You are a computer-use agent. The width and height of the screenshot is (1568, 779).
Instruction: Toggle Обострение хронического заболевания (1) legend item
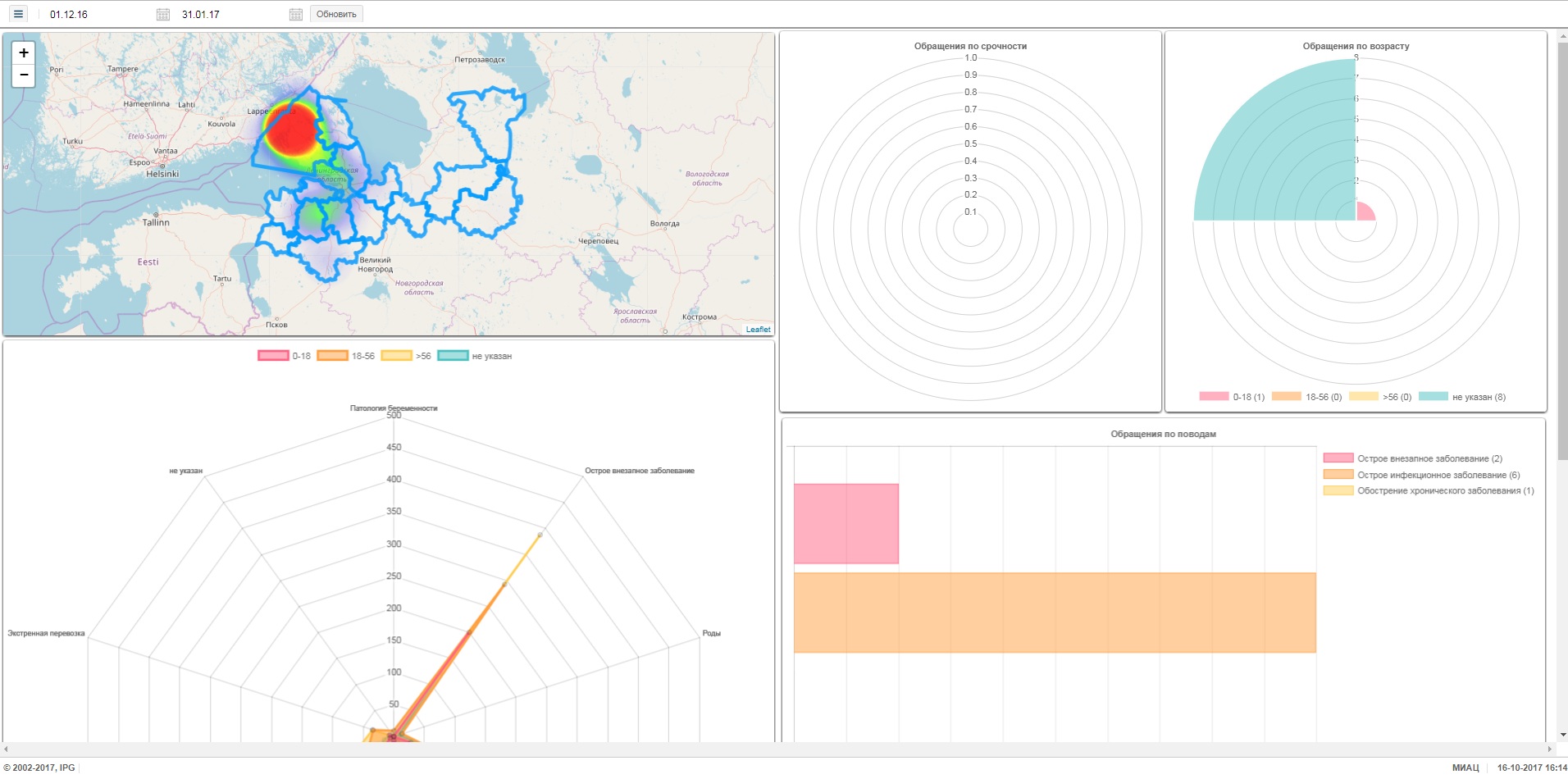1429,490
